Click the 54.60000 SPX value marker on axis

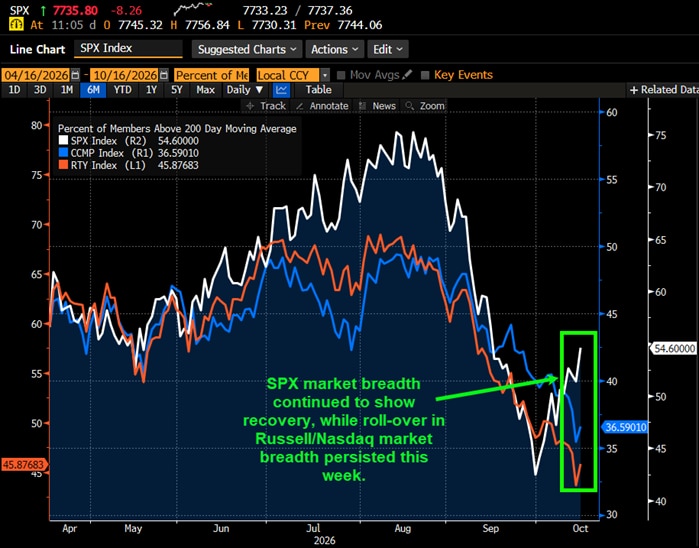tap(674, 348)
